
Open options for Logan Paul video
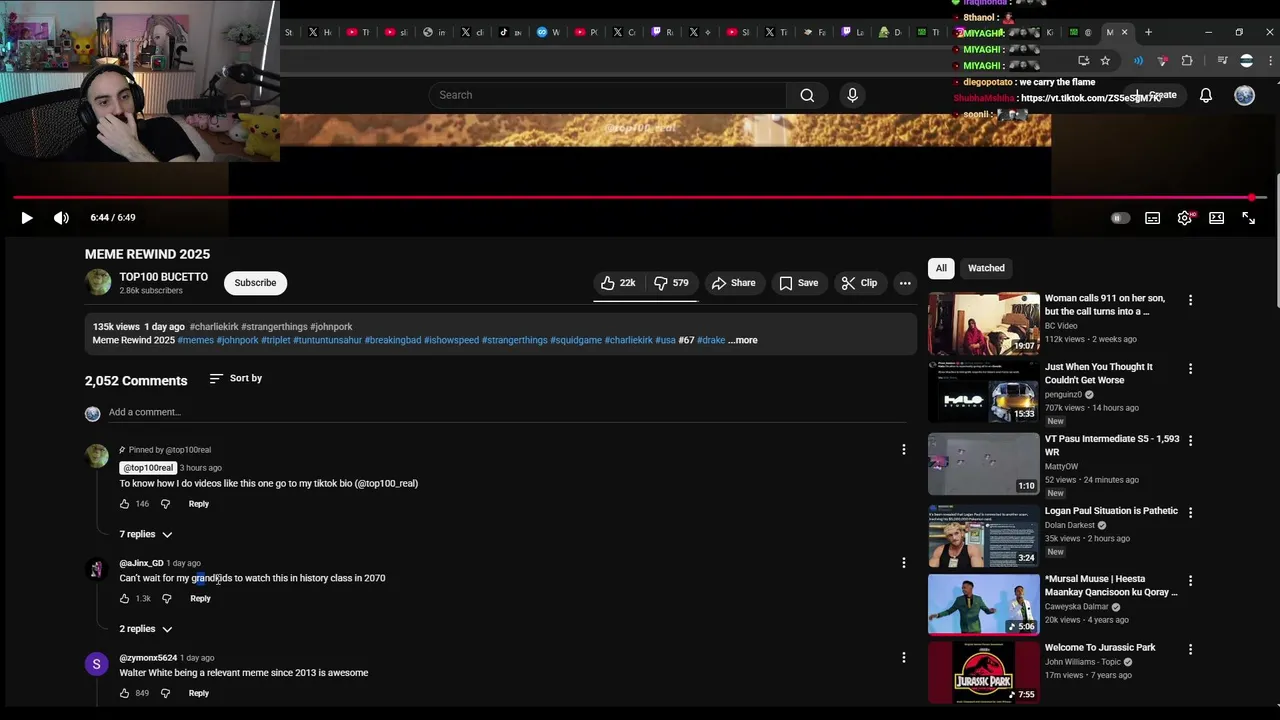click(x=1190, y=512)
